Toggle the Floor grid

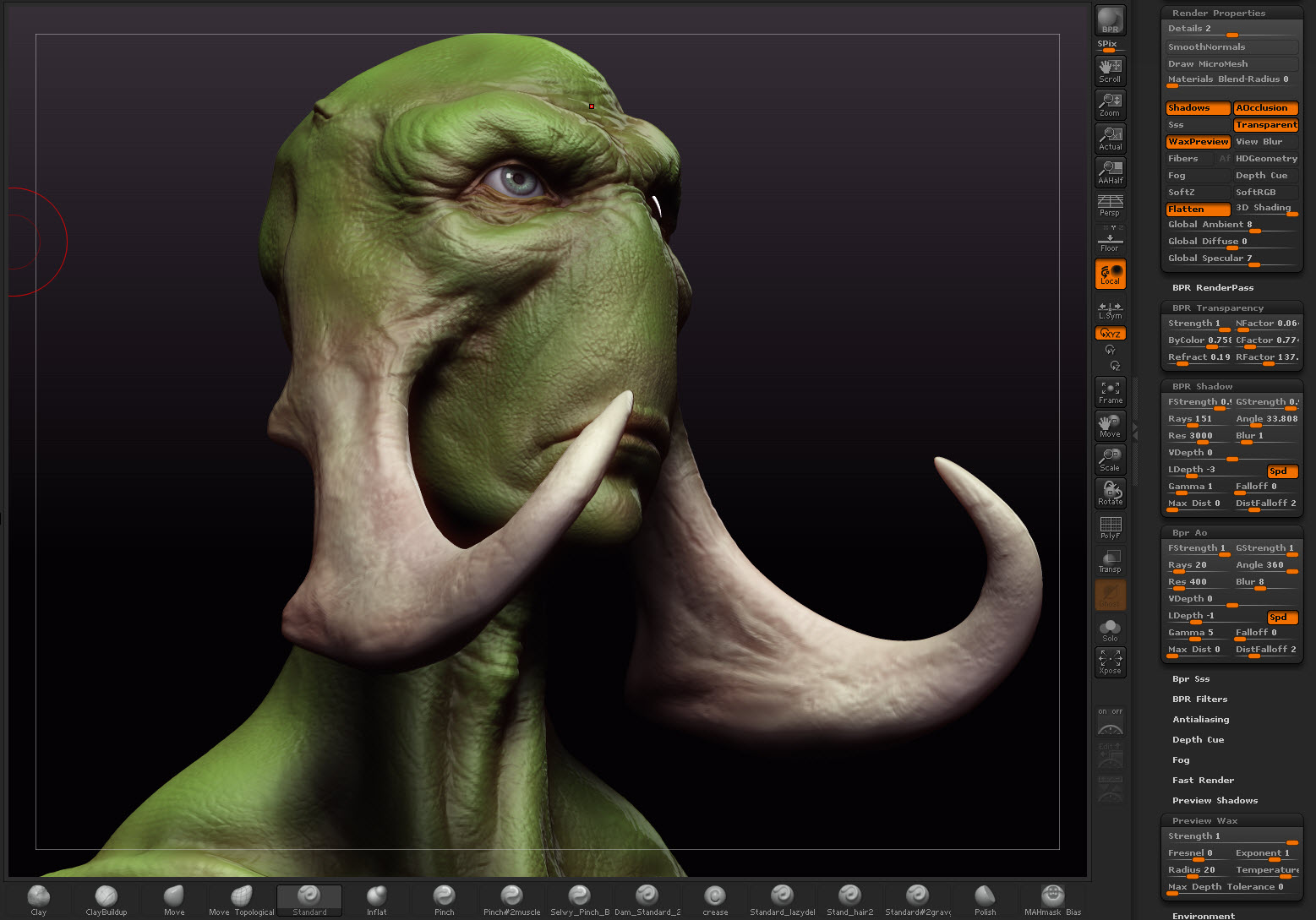[1110, 239]
